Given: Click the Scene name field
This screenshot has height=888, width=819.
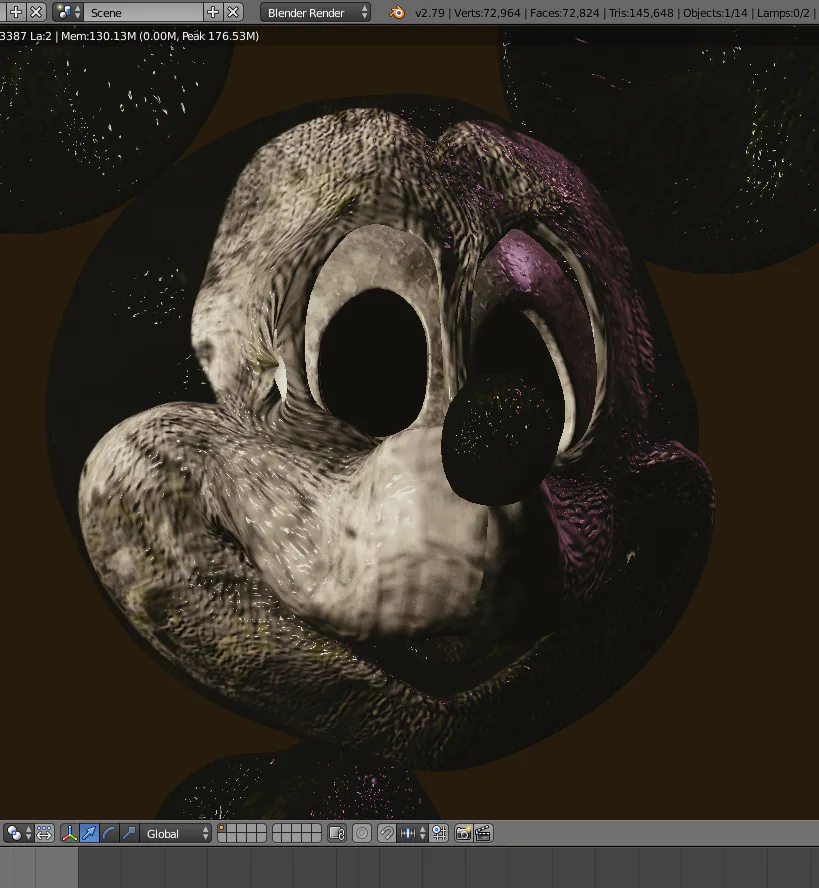Looking at the screenshot, I should tap(143, 12).
